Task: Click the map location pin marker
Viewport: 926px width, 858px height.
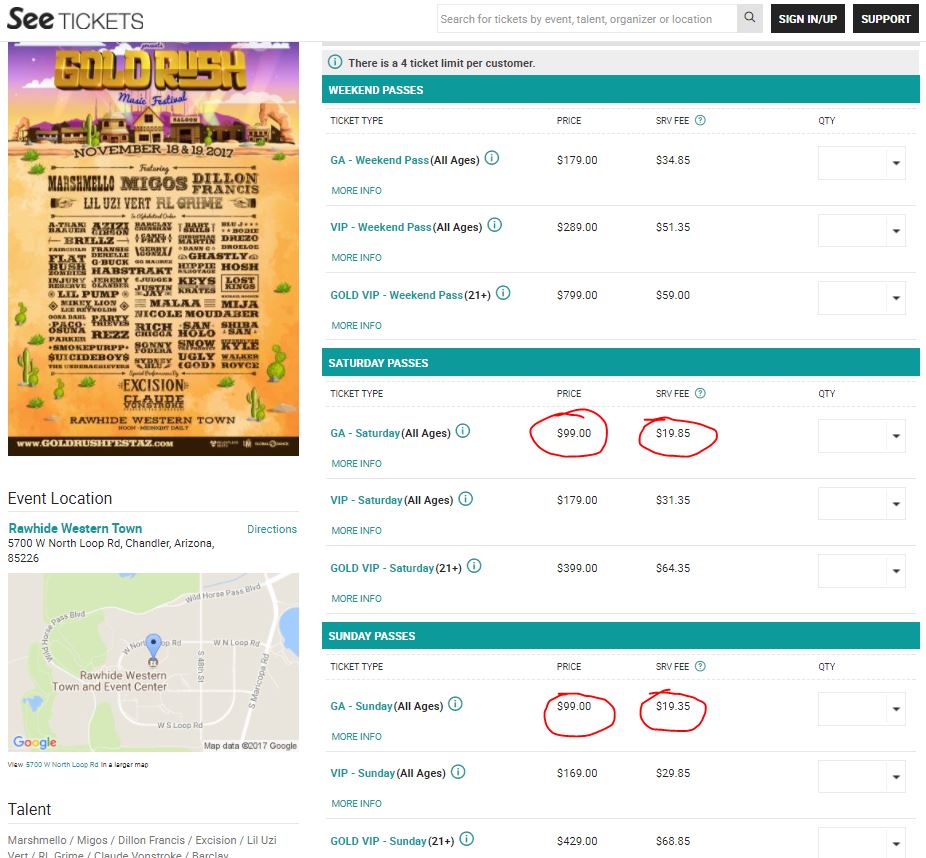Action: (x=153, y=647)
